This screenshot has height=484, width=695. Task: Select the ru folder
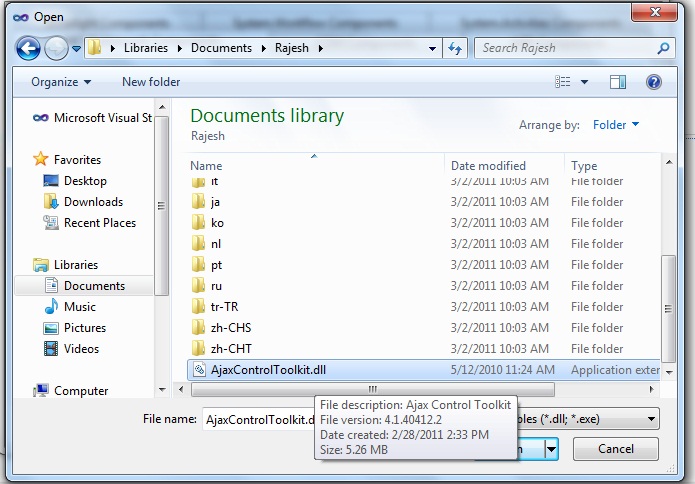click(x=423, y=286)
